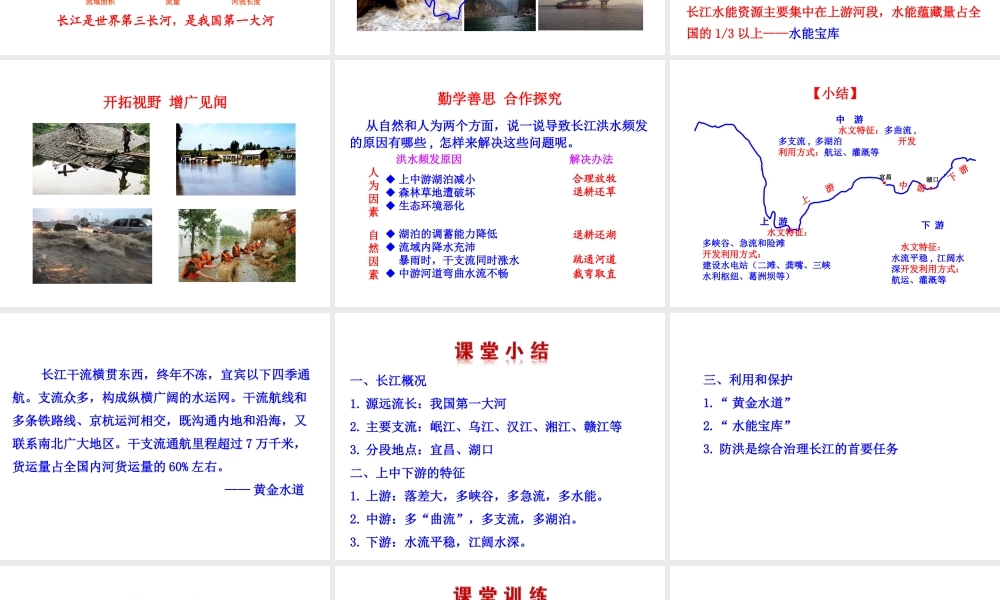Viewport: 1000px width, 600px height.
Task: Click the line 中游：多"曲流"，多支流
Action: pos(464,519)
